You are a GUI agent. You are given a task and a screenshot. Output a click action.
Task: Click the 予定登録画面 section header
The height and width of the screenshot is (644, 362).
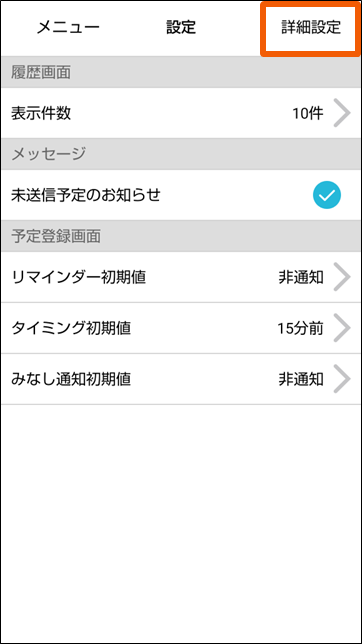click(x=56, y=236)
